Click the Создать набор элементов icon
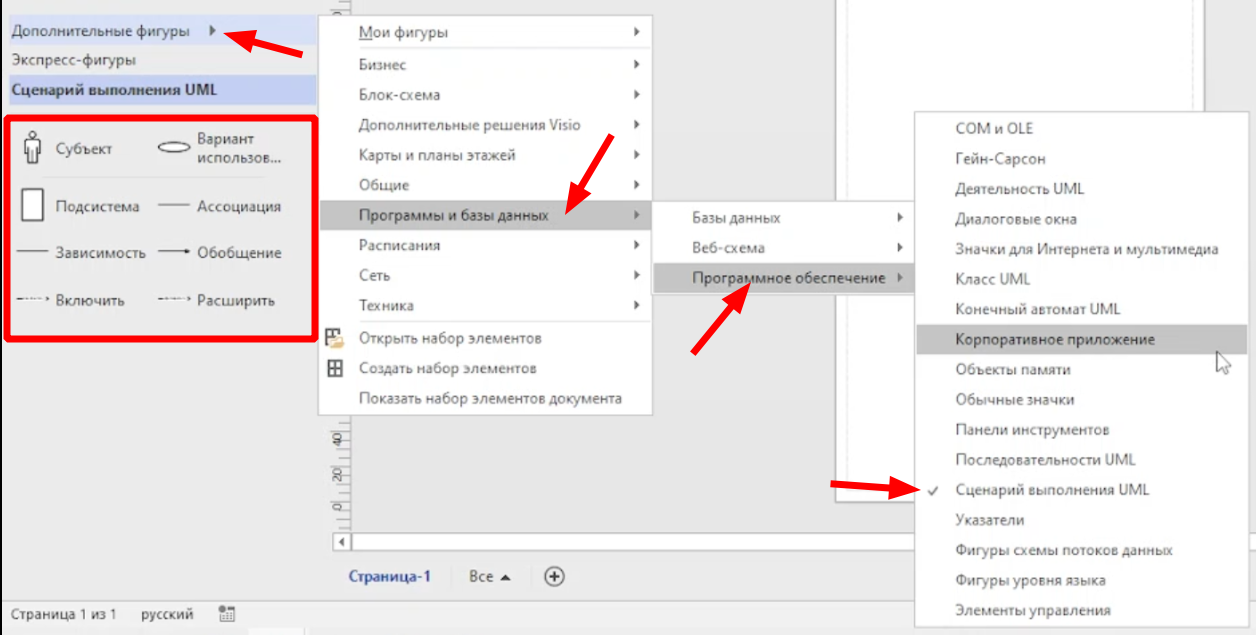Screen dimensions: 1256x635 (335, 368)
